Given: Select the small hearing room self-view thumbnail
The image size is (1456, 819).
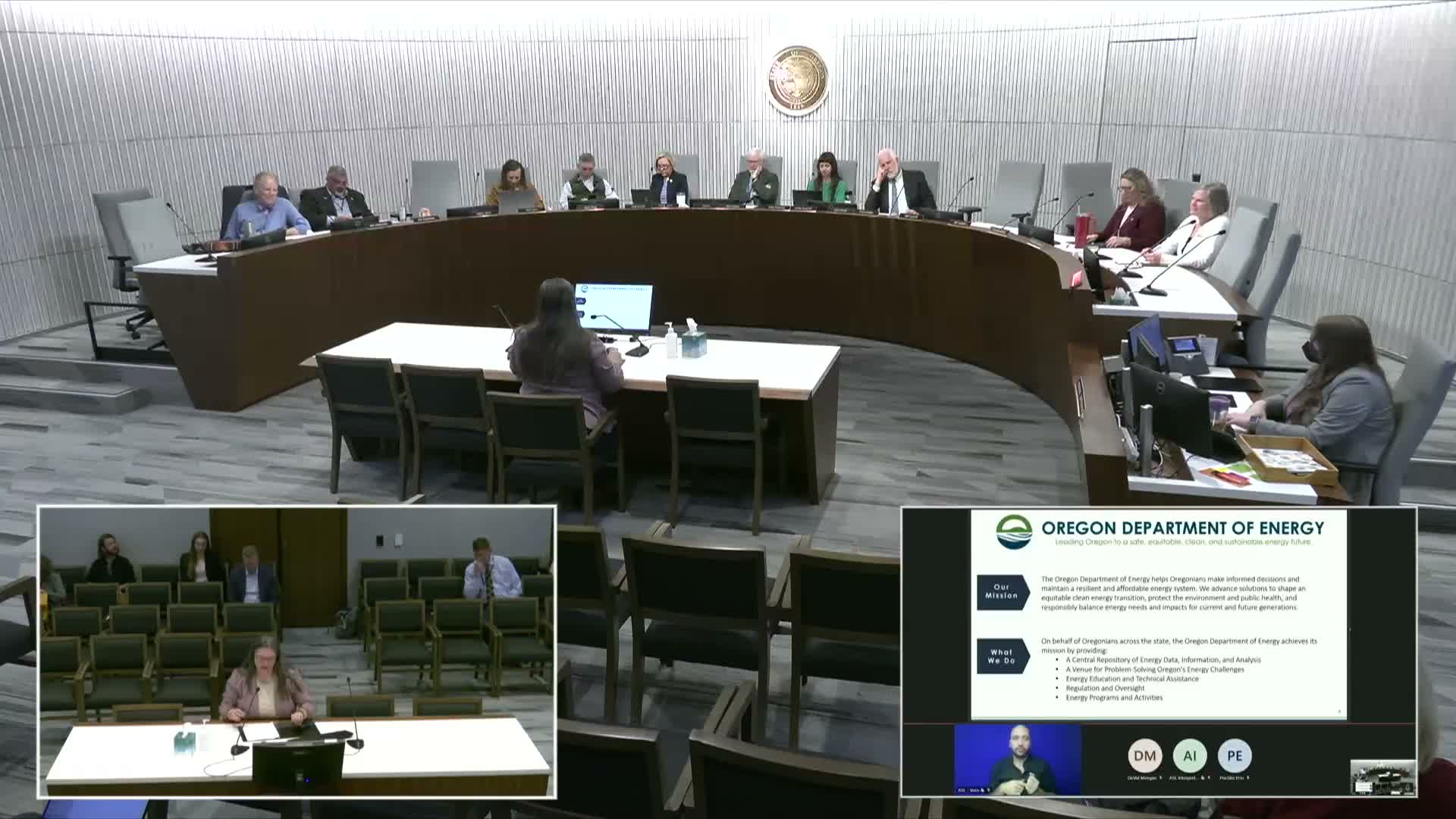Looking at the screenshot, I should (x=1382, y=777).
